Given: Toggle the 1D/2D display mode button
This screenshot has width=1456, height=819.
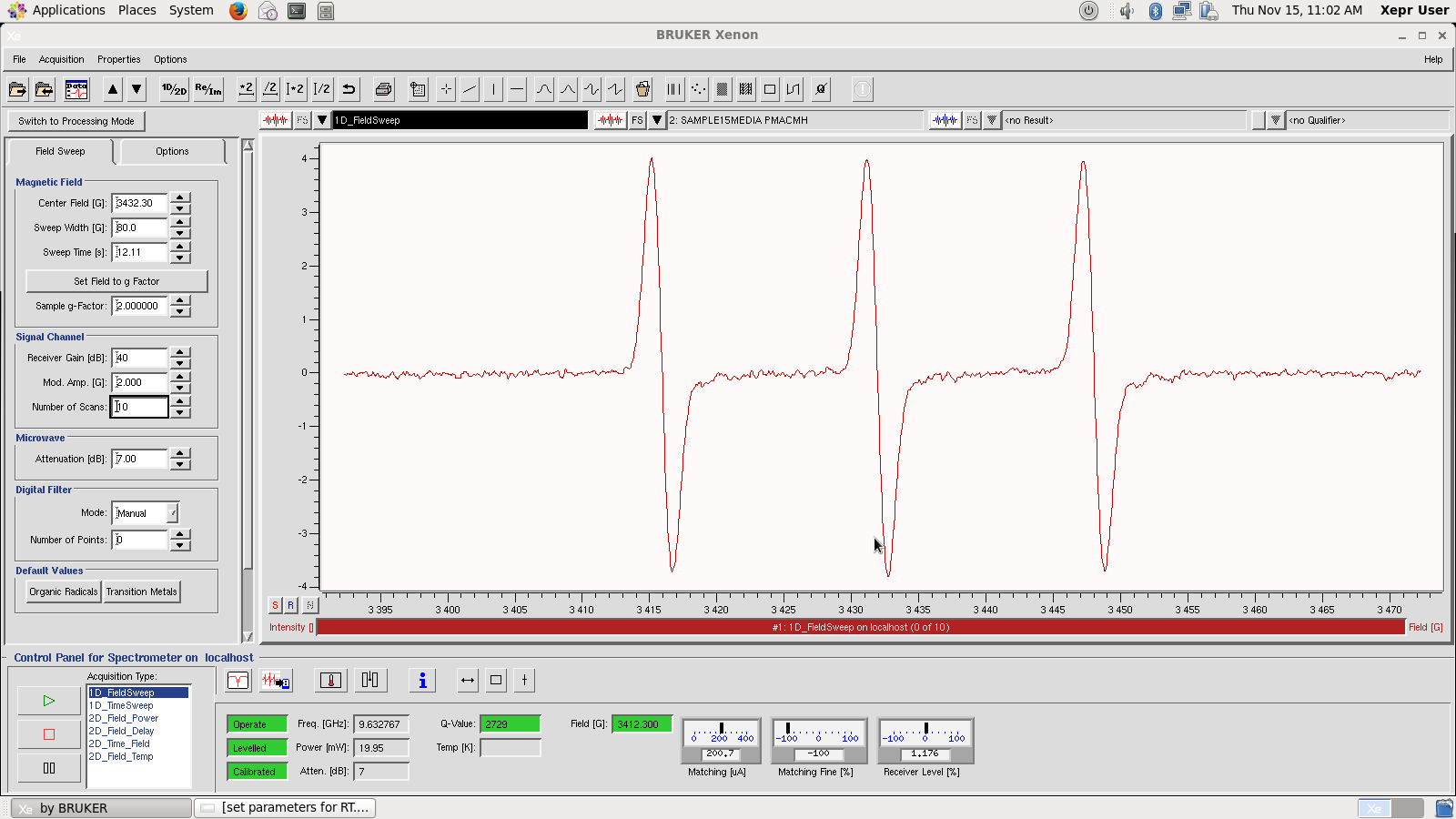Looking at the screenshot, I should tap(174, 89).
